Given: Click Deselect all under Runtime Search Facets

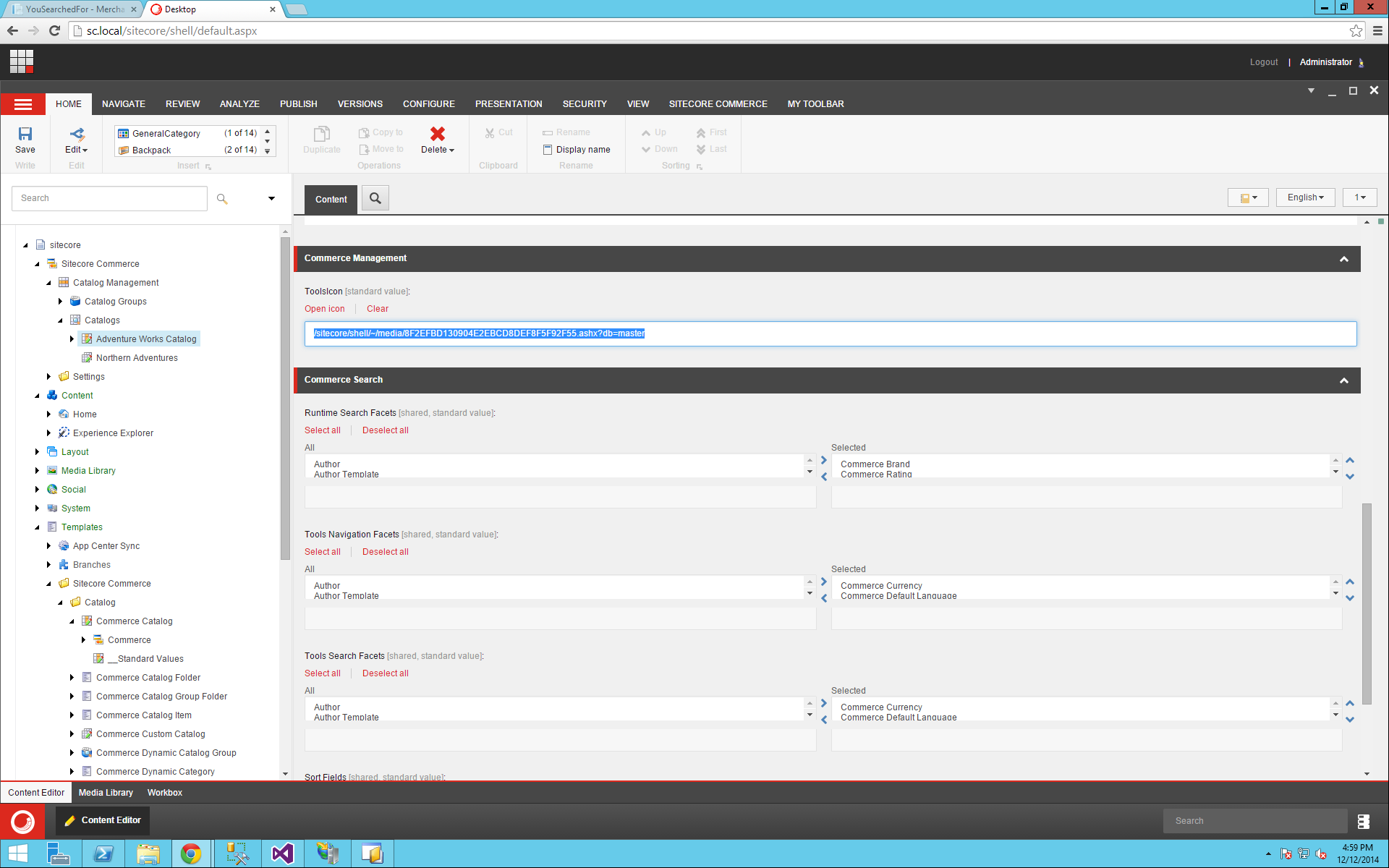Looking at the screenshot, I should pyautogui.click(x=385, y=430).
